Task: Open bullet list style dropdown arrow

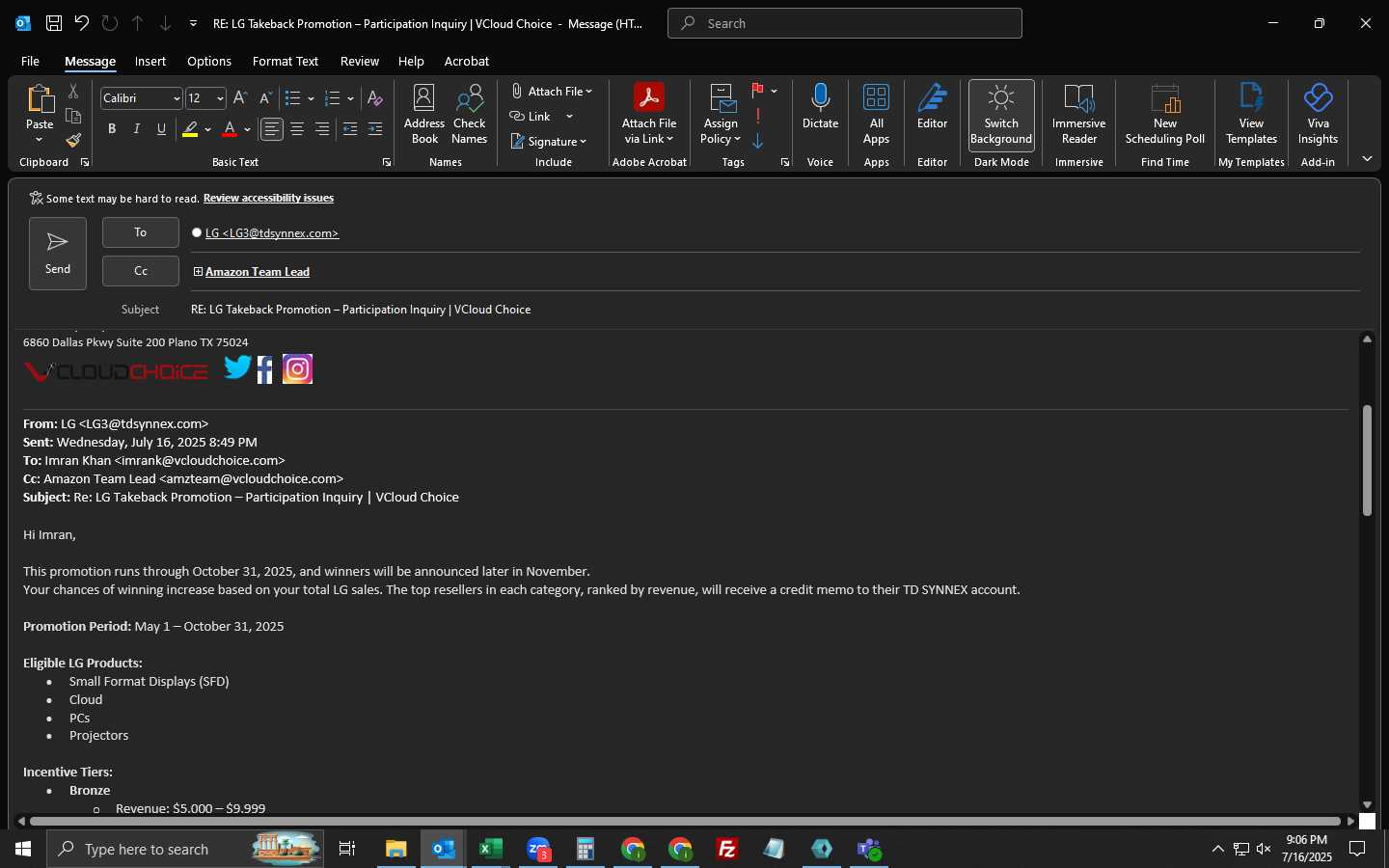Action: click(x=311, y=98)
